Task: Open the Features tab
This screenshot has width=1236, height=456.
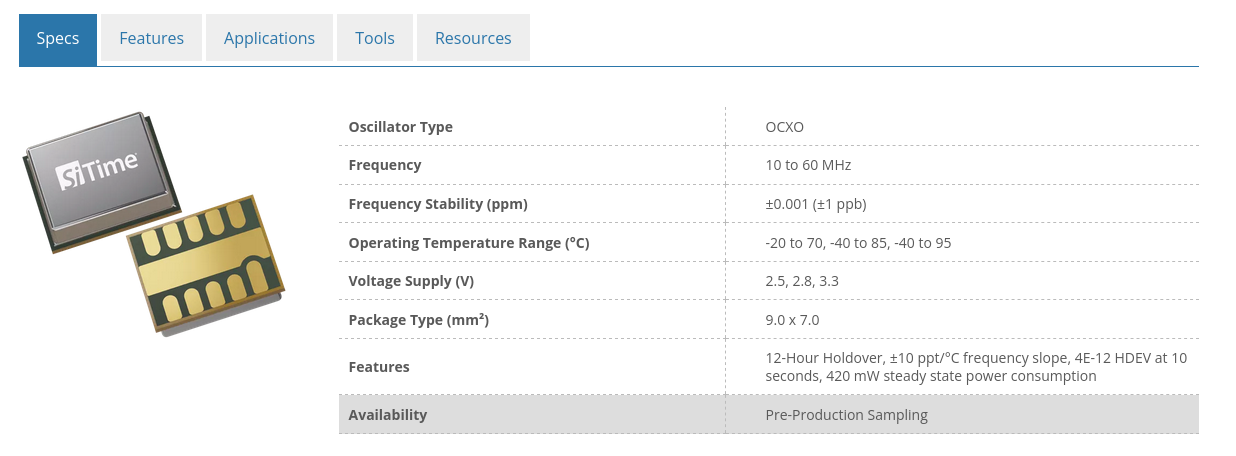Action: pyautogui.click(x=151, y=39)
